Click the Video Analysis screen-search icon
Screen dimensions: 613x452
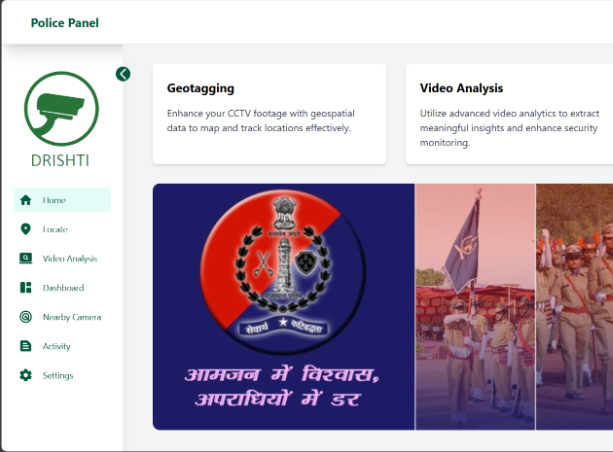point(25,258)
